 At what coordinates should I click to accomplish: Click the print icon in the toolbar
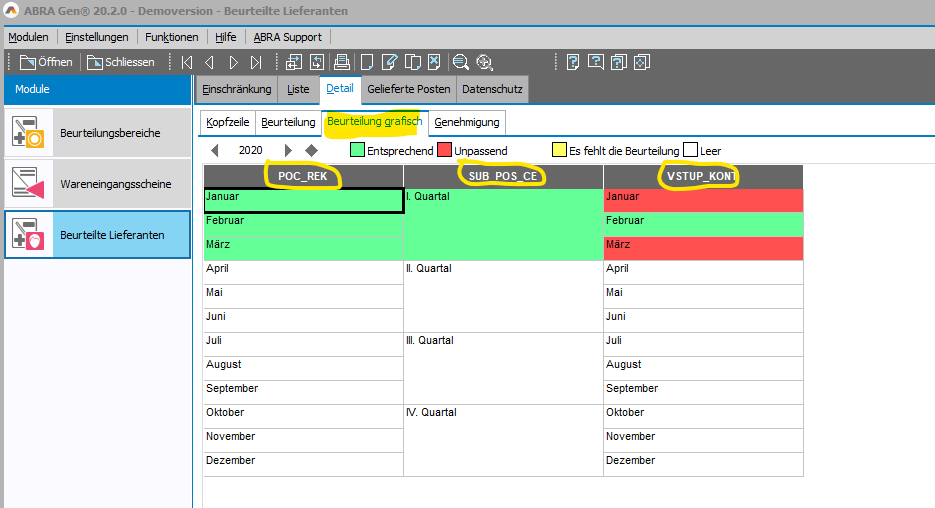click(341, 62)
